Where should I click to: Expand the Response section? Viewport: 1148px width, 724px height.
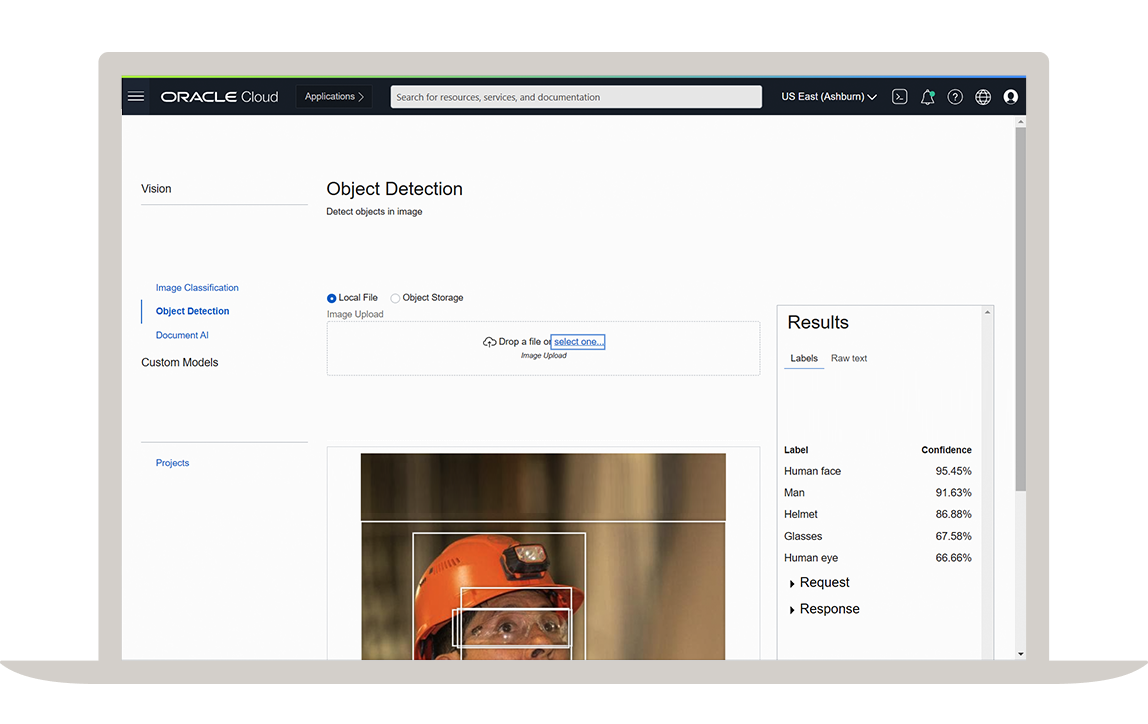click(828, 609)
